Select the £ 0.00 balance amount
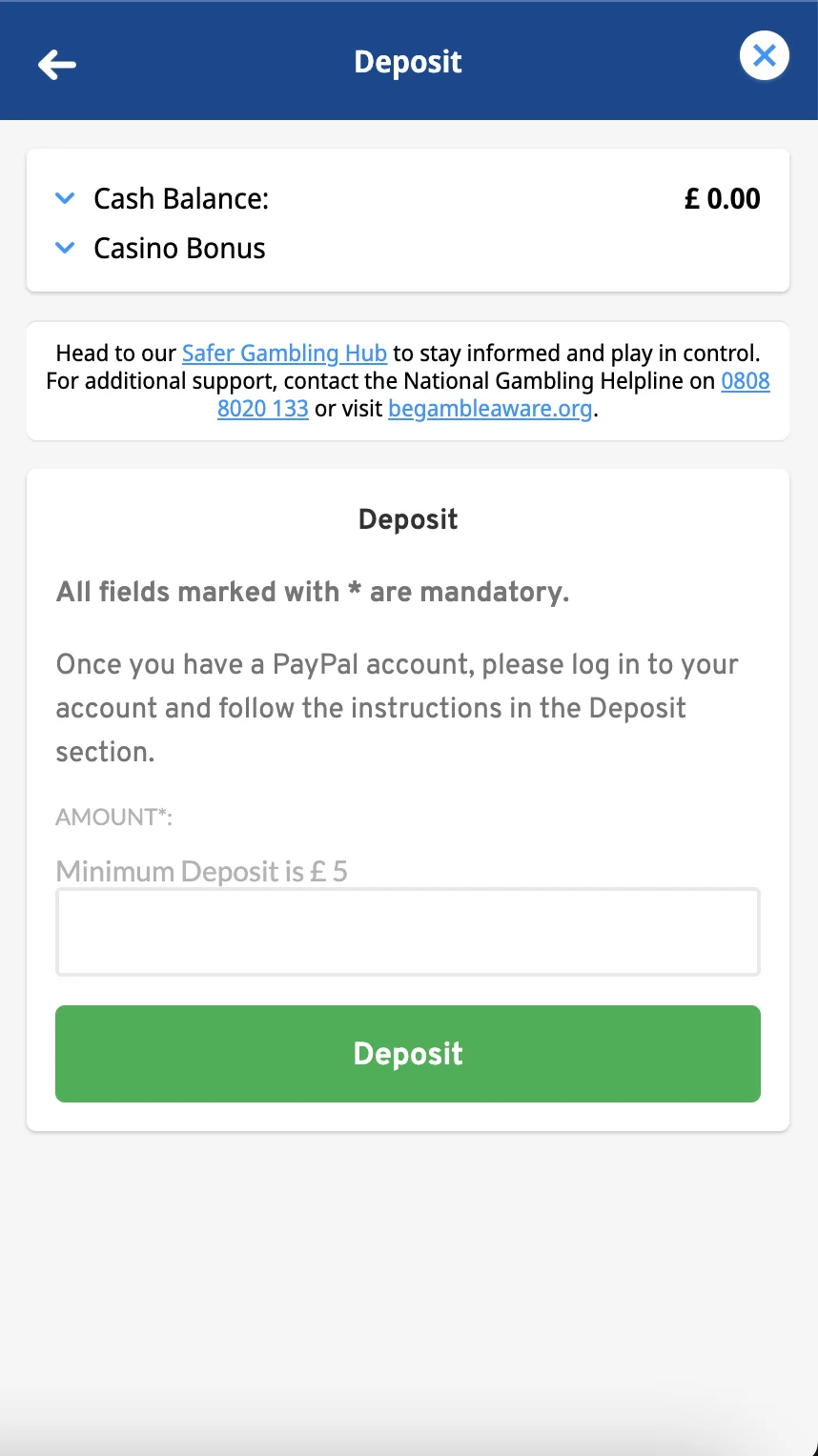Viewport: 818px width, 1456px height. 722,199
